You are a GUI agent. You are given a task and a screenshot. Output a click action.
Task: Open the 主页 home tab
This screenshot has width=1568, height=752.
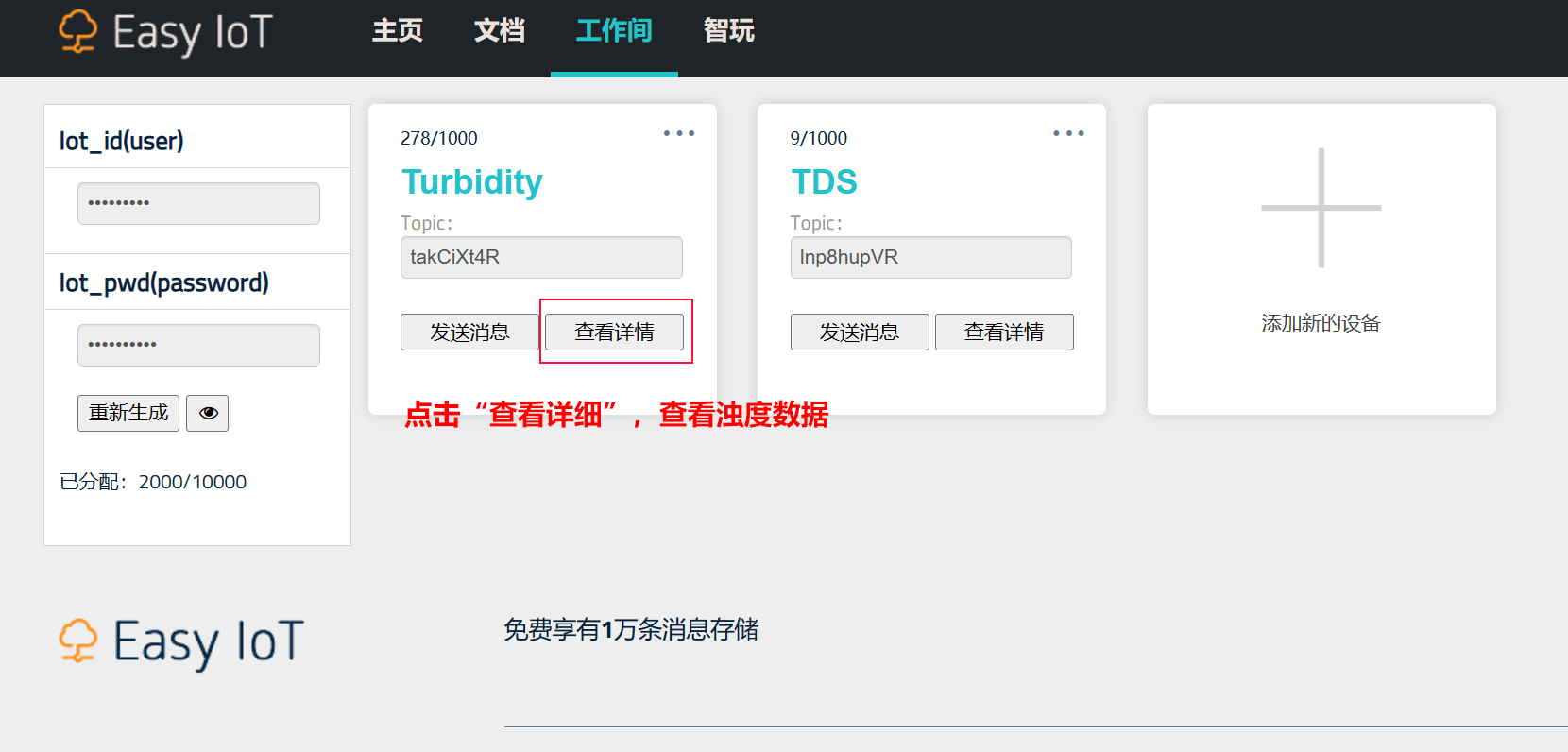pos(398,31)
